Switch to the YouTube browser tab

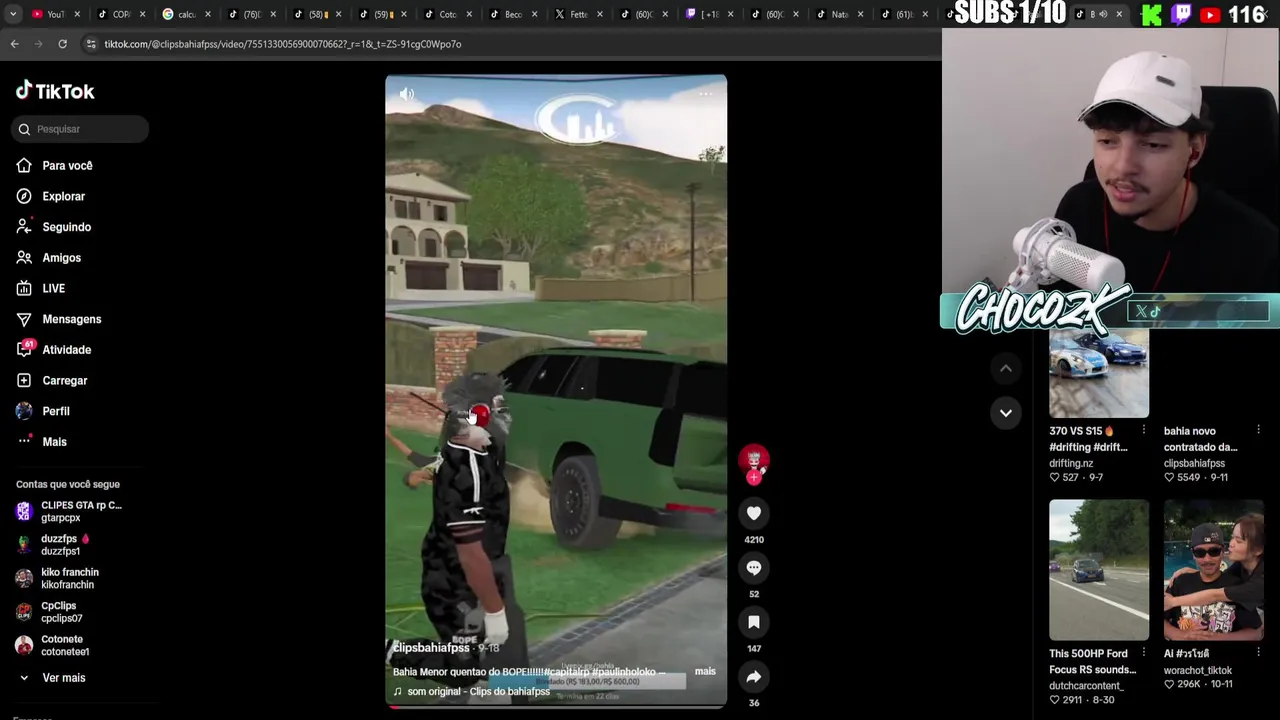click(55, 14)
